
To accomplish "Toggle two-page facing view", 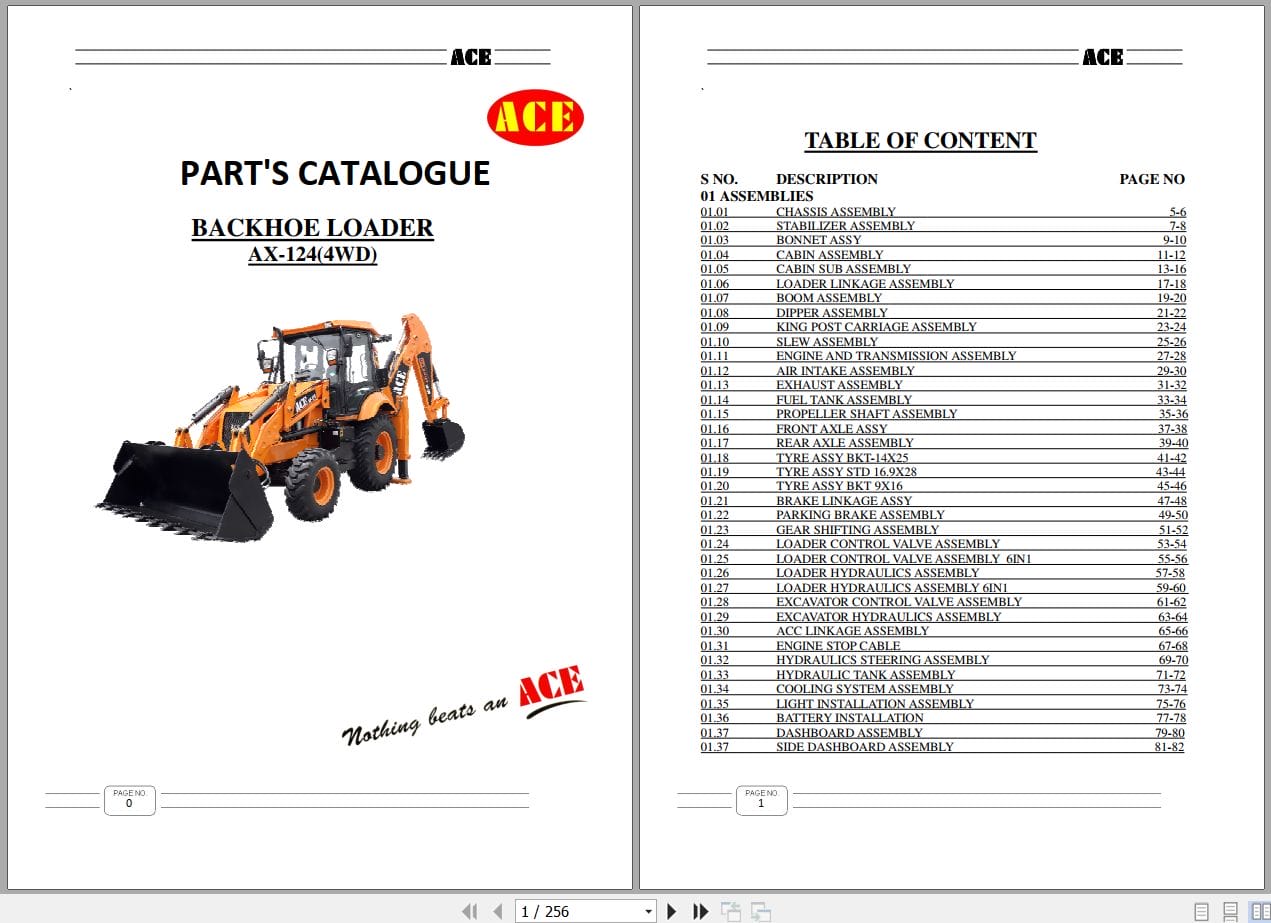I will pyautogui.click(x=1259, y=911).
